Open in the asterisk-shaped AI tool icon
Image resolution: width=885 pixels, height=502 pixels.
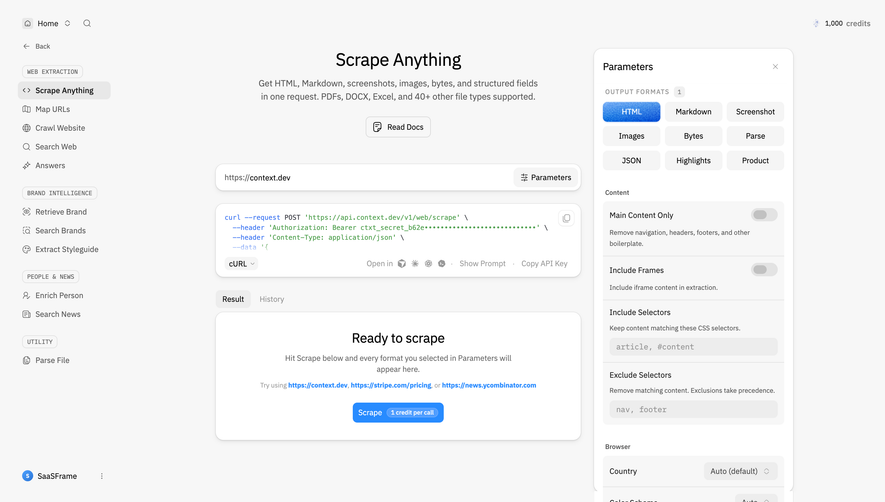[x=415, y=264]
